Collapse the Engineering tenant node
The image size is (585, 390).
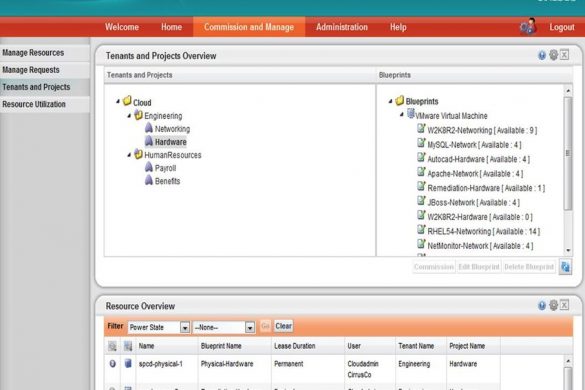point(129,116)
